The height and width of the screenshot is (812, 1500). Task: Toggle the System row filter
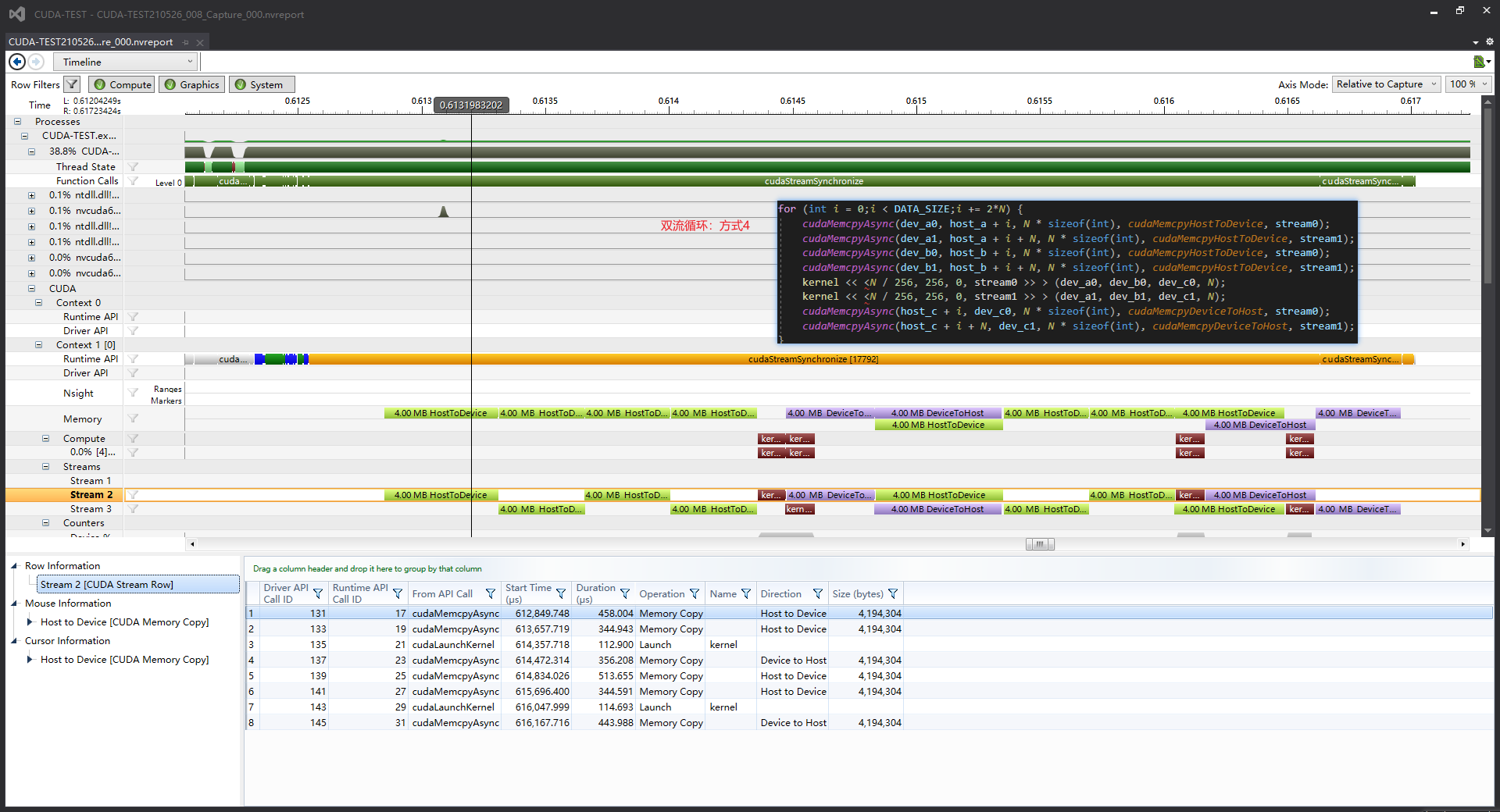(262, 84)
